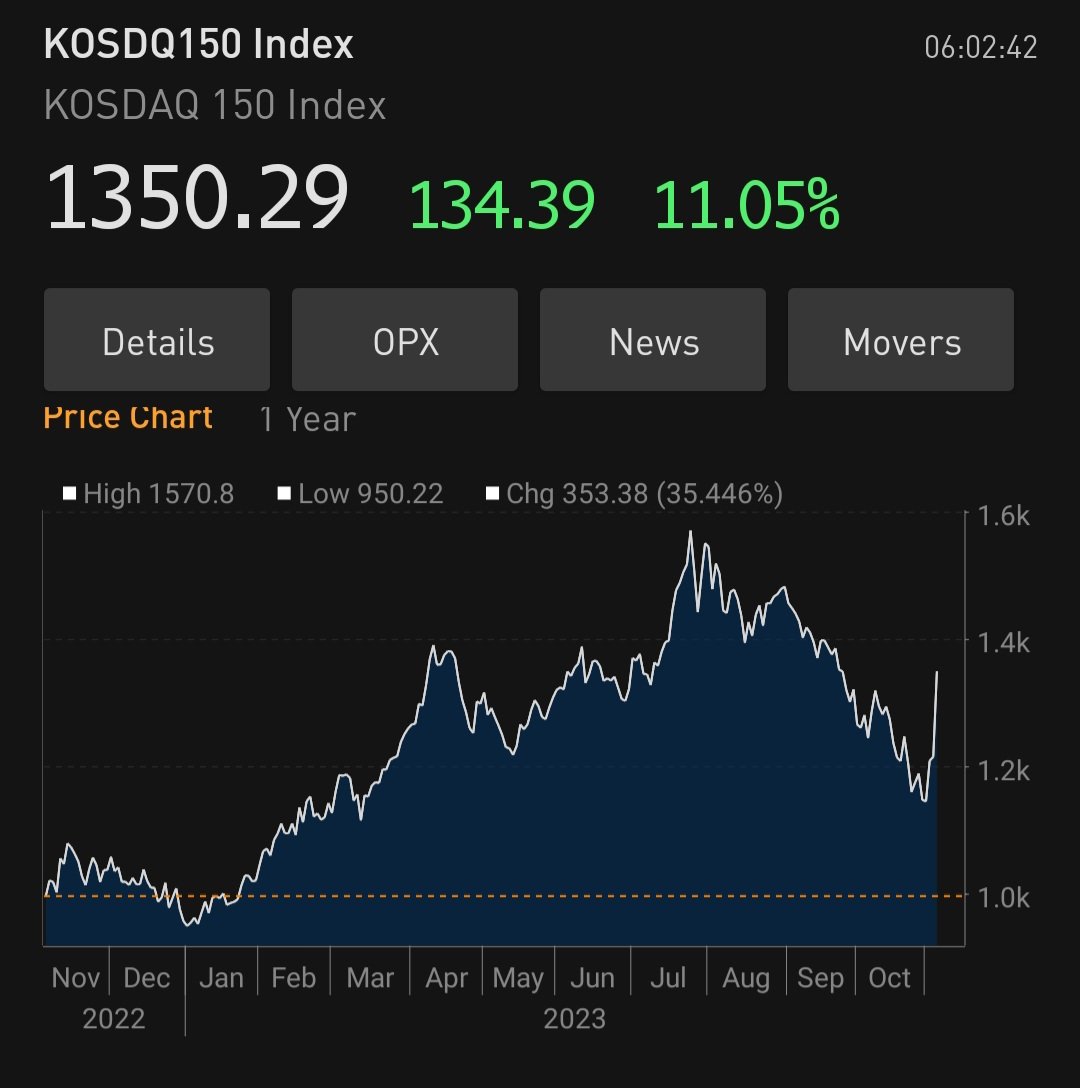Open the OPX button
The image size is (1080, 1088).
(x=405, y=340)
